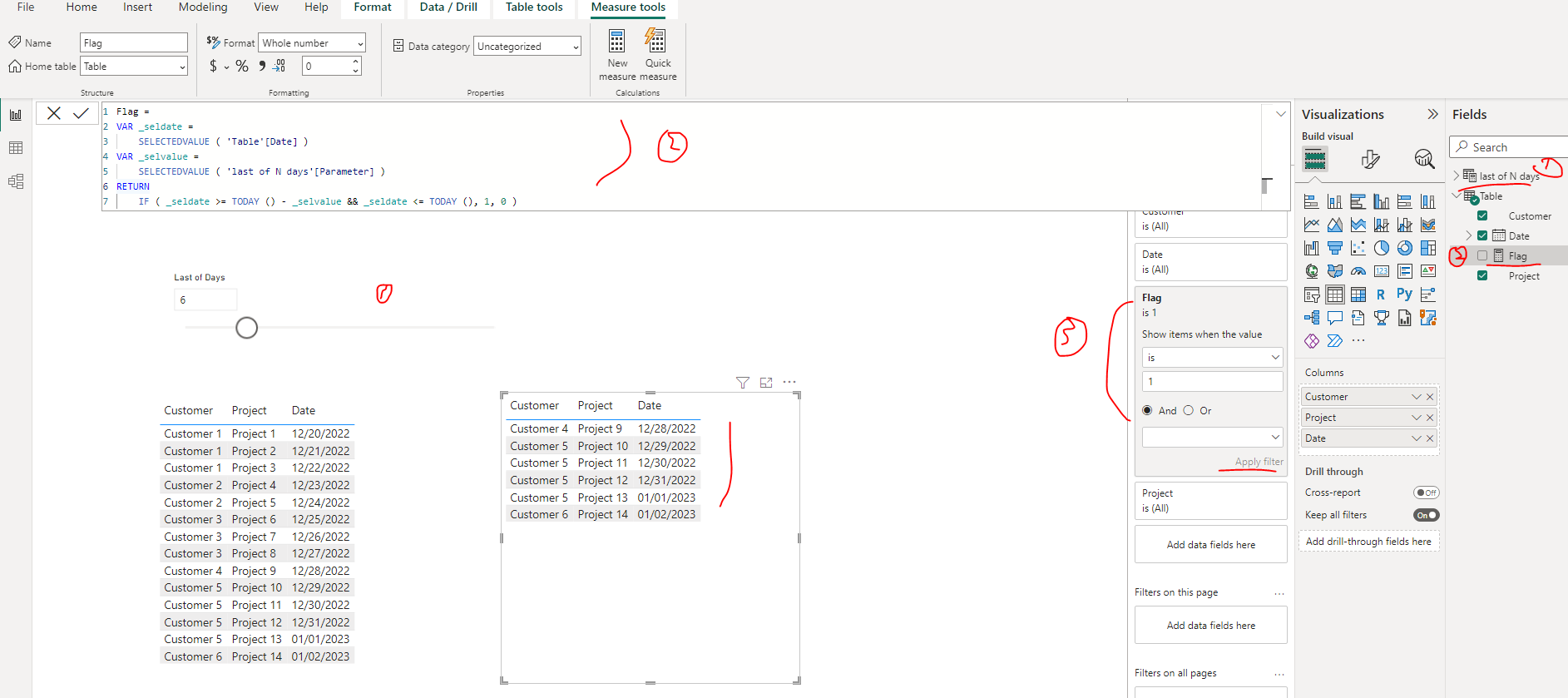
Task: Click the Last of Days slider handle
Action: (x=247, y=328)
